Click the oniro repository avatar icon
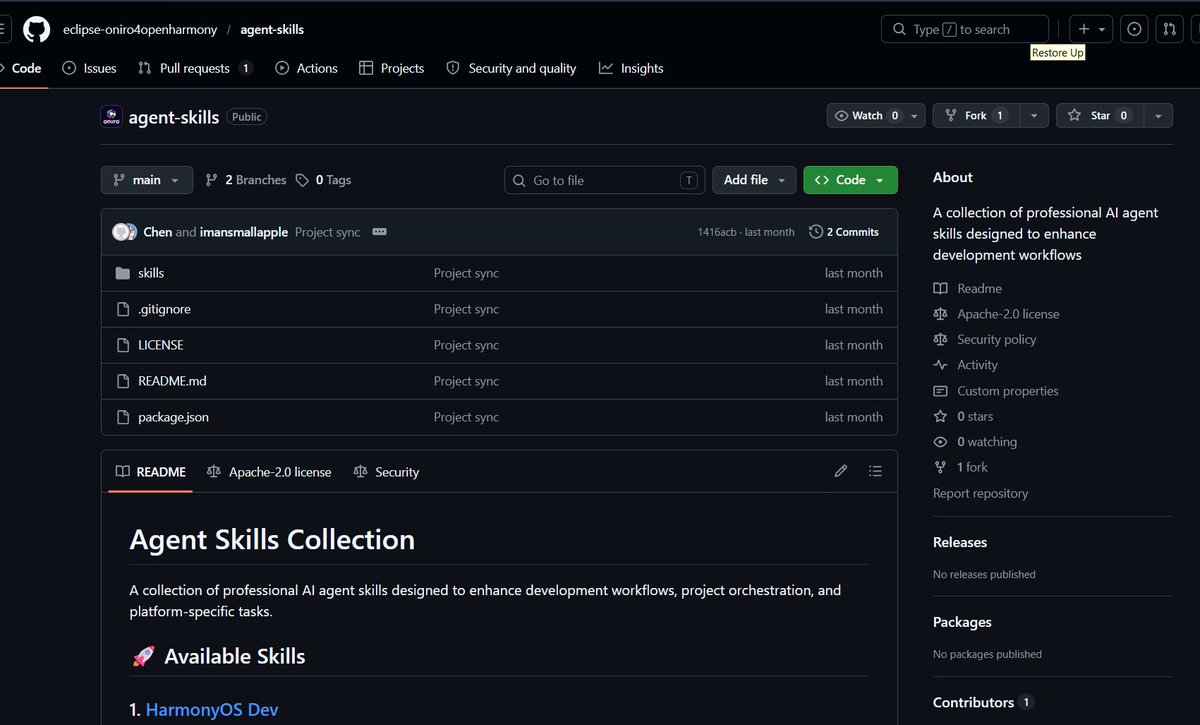Screen dimensions: 1200x725 point(112,117)
